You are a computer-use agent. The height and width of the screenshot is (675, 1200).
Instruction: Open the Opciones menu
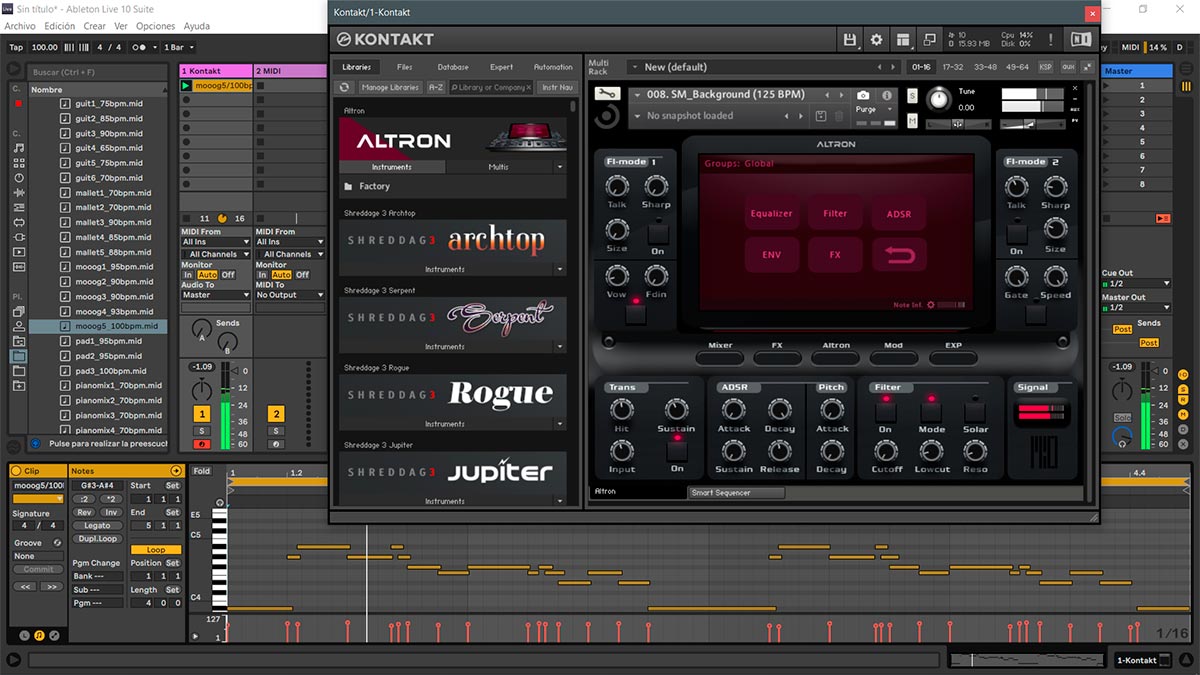click(155, 26)
